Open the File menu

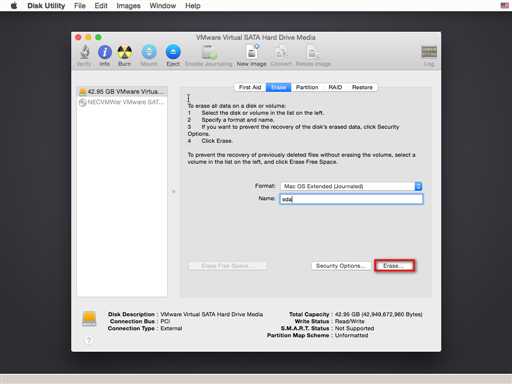[x=80, y=6]
